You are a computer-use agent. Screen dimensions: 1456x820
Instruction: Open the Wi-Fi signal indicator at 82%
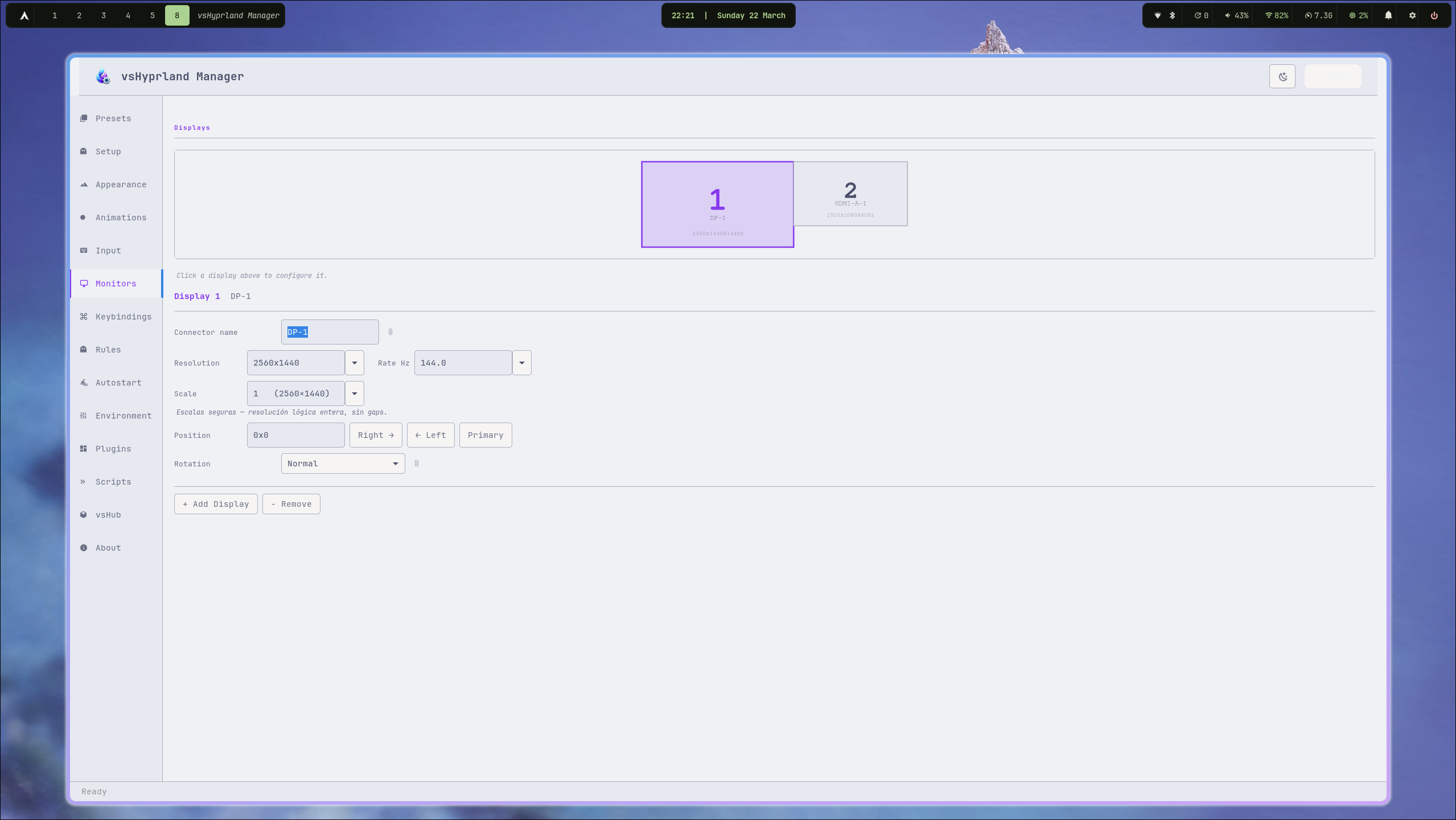(1277, 15)
